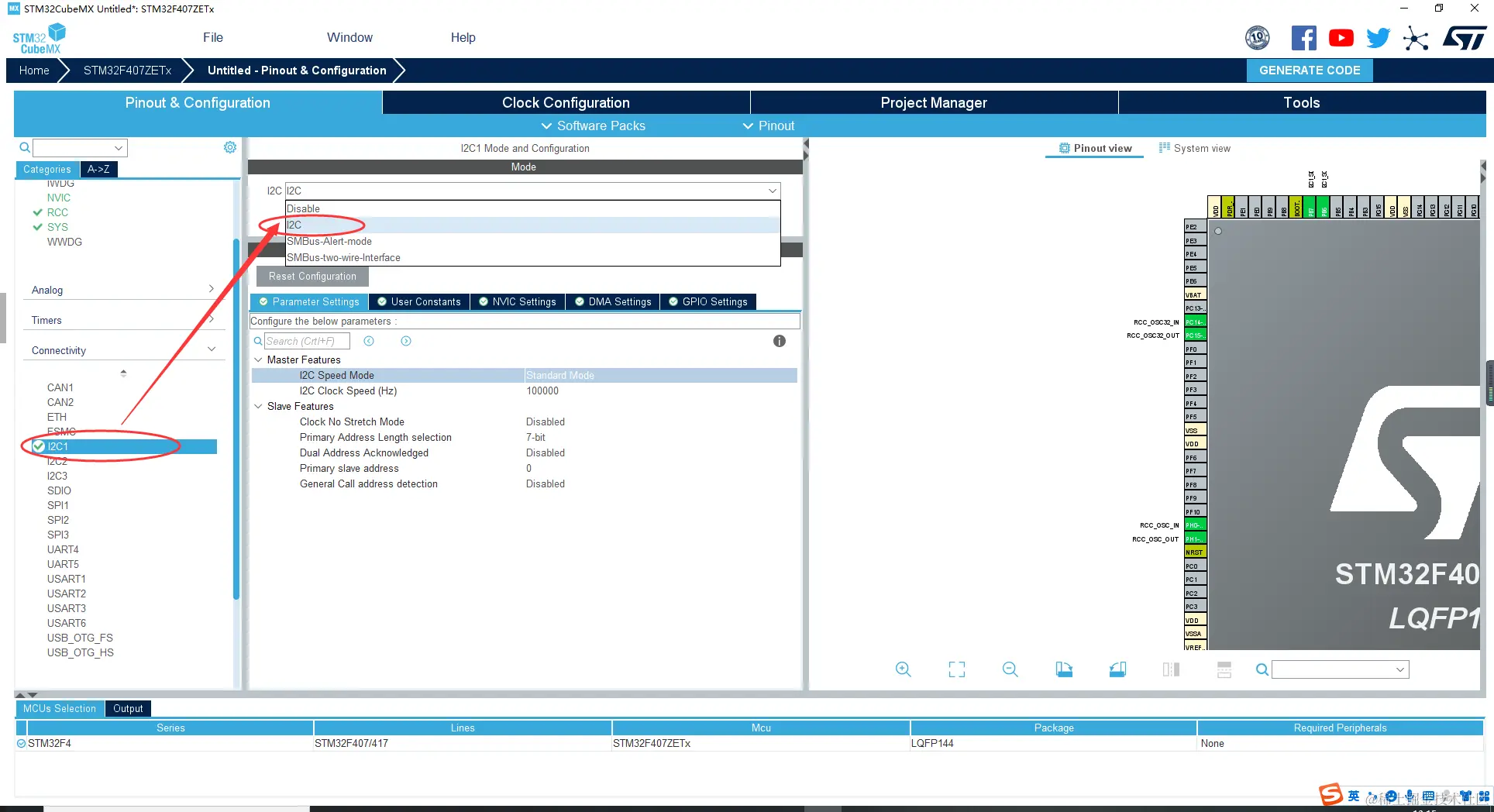Open the I2C mode combo box
The image size is (1494, 812).
[x=533, y=191]
